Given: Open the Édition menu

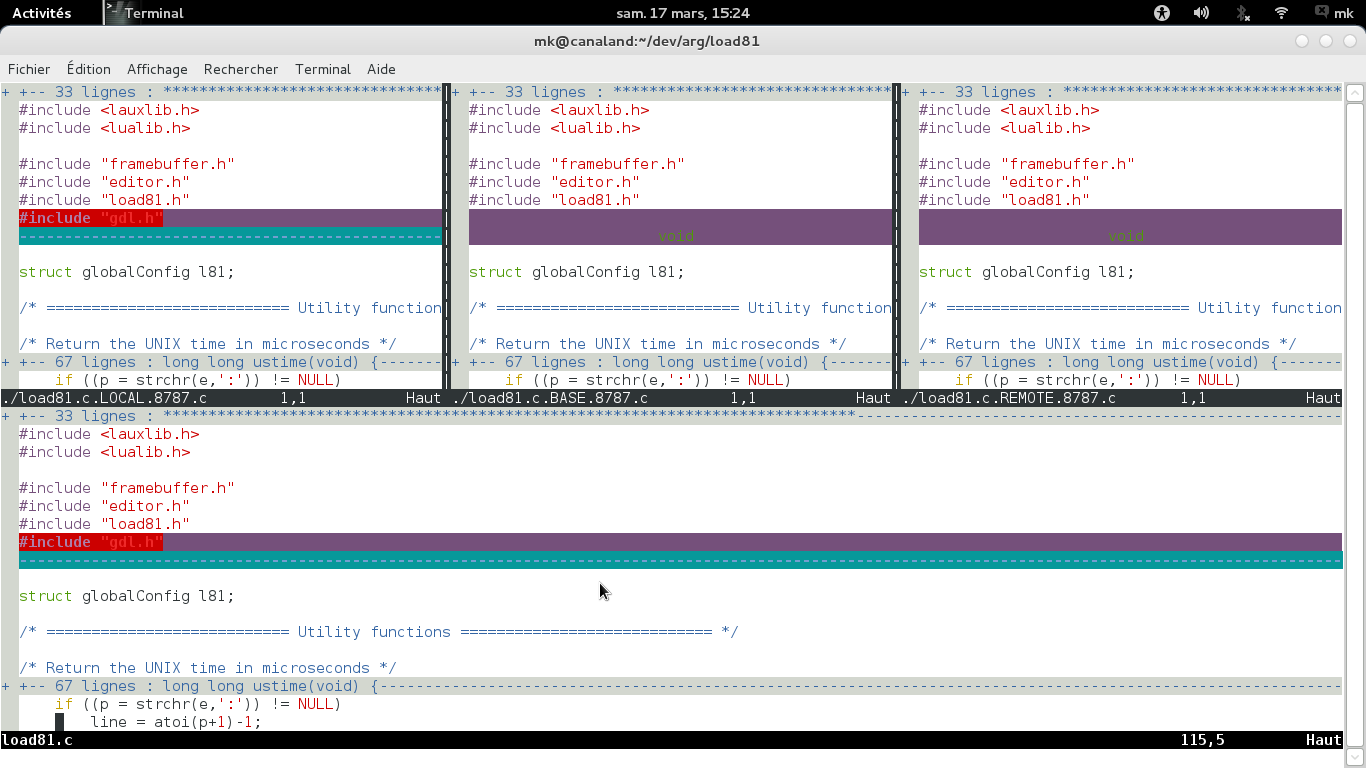Looking at the screenshot, I should point(89,69).
